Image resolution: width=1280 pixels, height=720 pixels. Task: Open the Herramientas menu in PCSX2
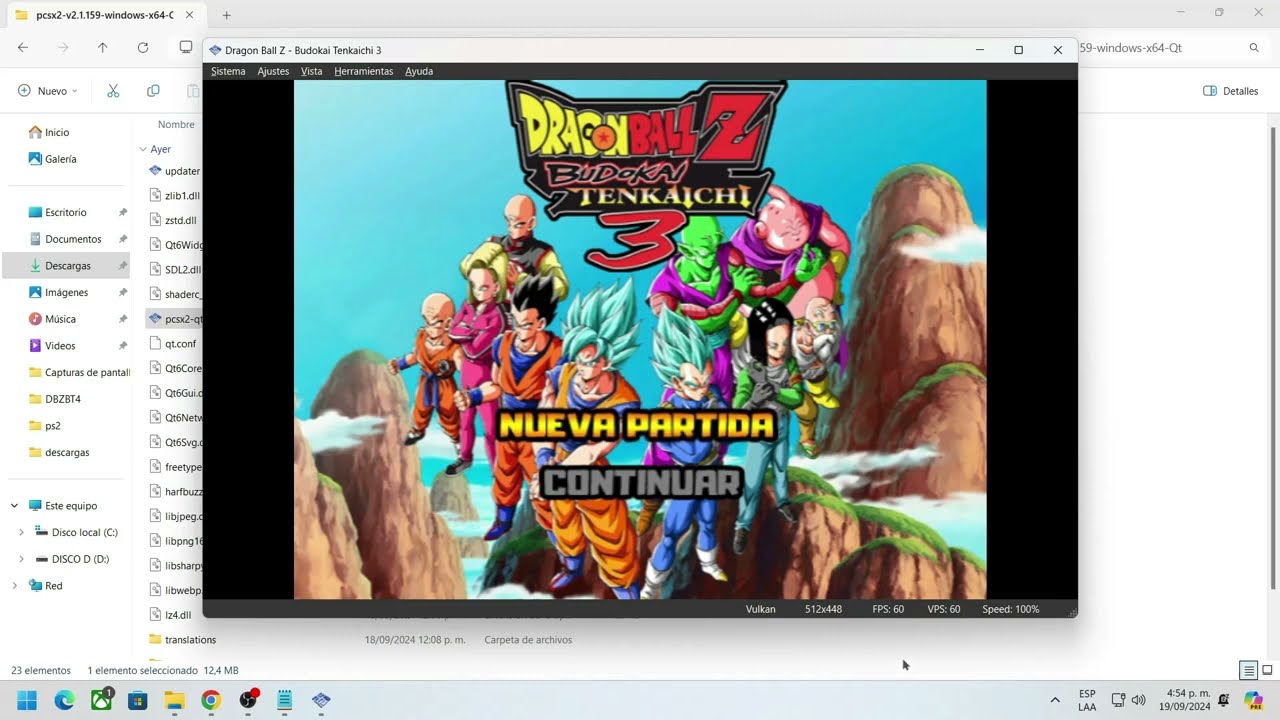pyautogui.click(x=364, y=71)
